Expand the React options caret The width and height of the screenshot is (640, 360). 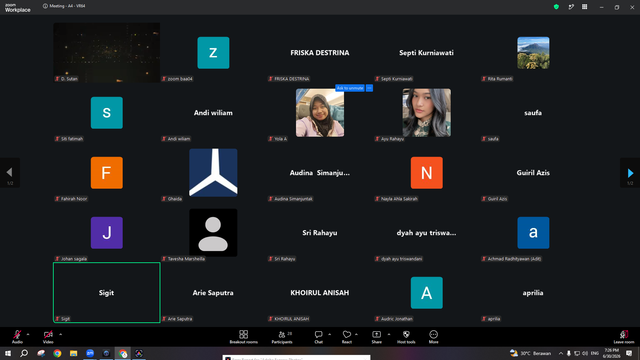[x=356, y=334]
